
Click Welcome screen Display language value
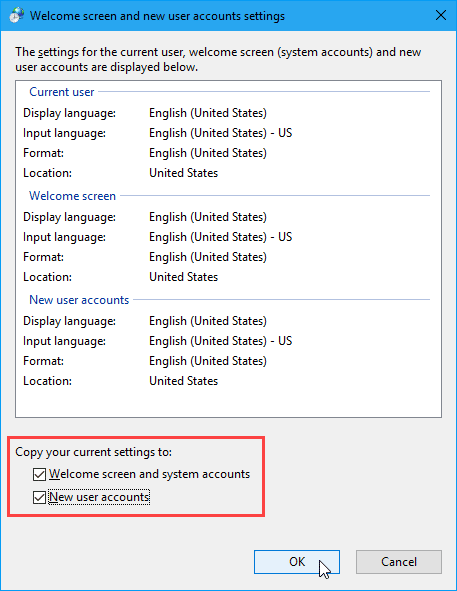208,217
